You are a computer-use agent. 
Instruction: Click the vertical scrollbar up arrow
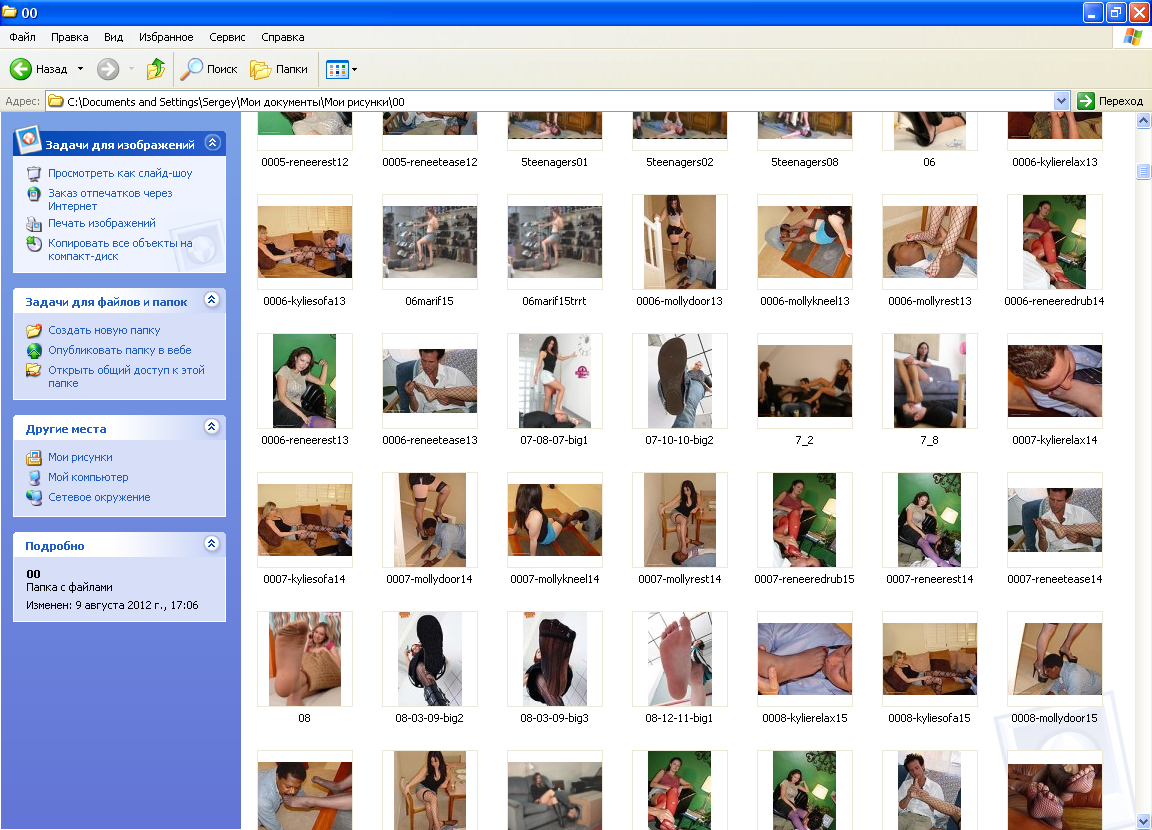1143,121
